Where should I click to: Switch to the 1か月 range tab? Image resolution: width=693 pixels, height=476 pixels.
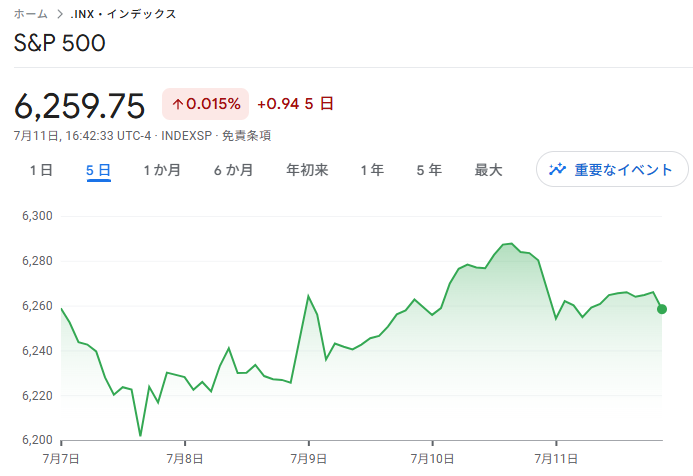(x=162, y=170)
